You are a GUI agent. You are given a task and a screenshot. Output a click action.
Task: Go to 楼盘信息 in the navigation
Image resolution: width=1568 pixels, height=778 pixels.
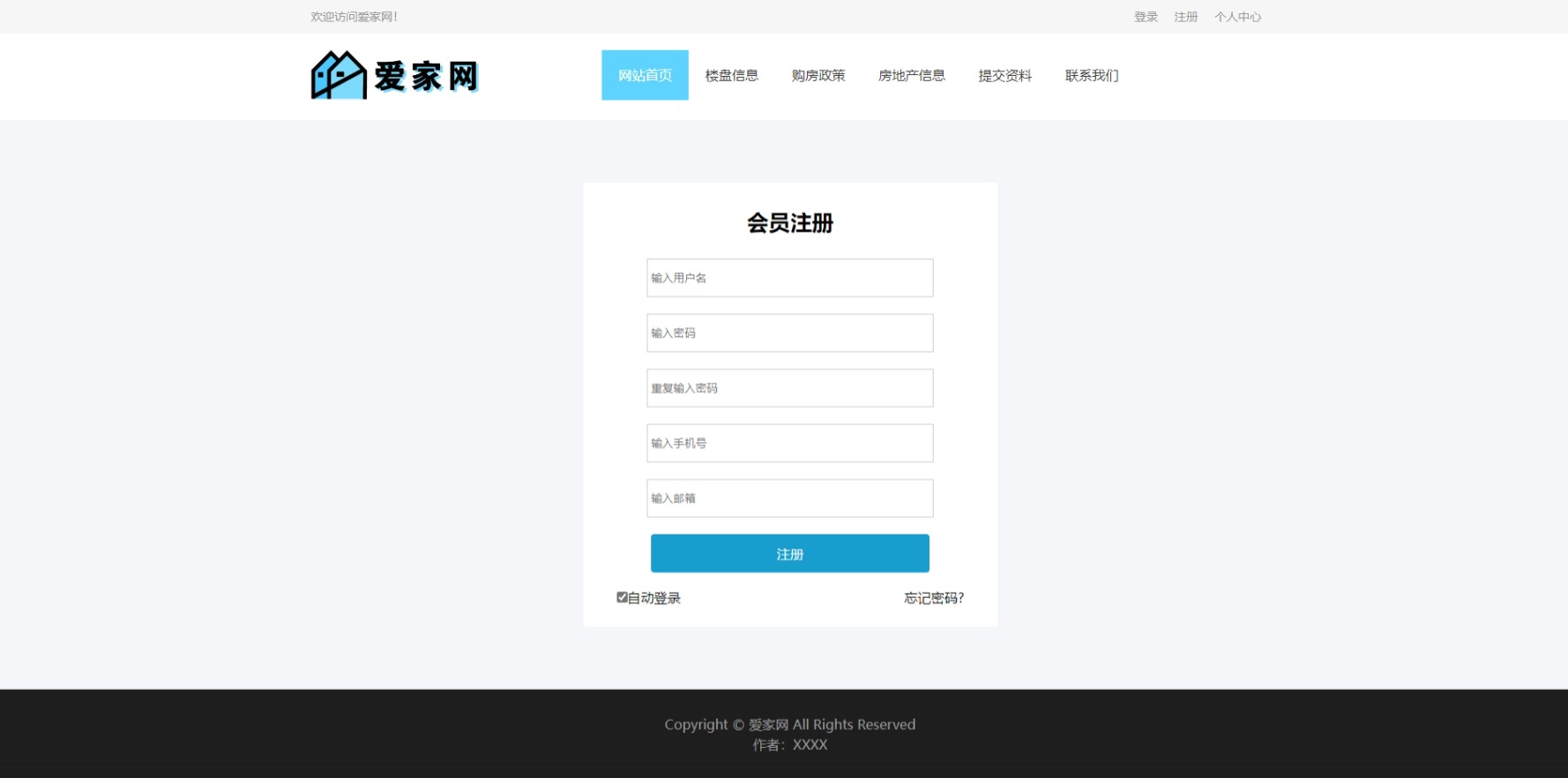point(731,76)
